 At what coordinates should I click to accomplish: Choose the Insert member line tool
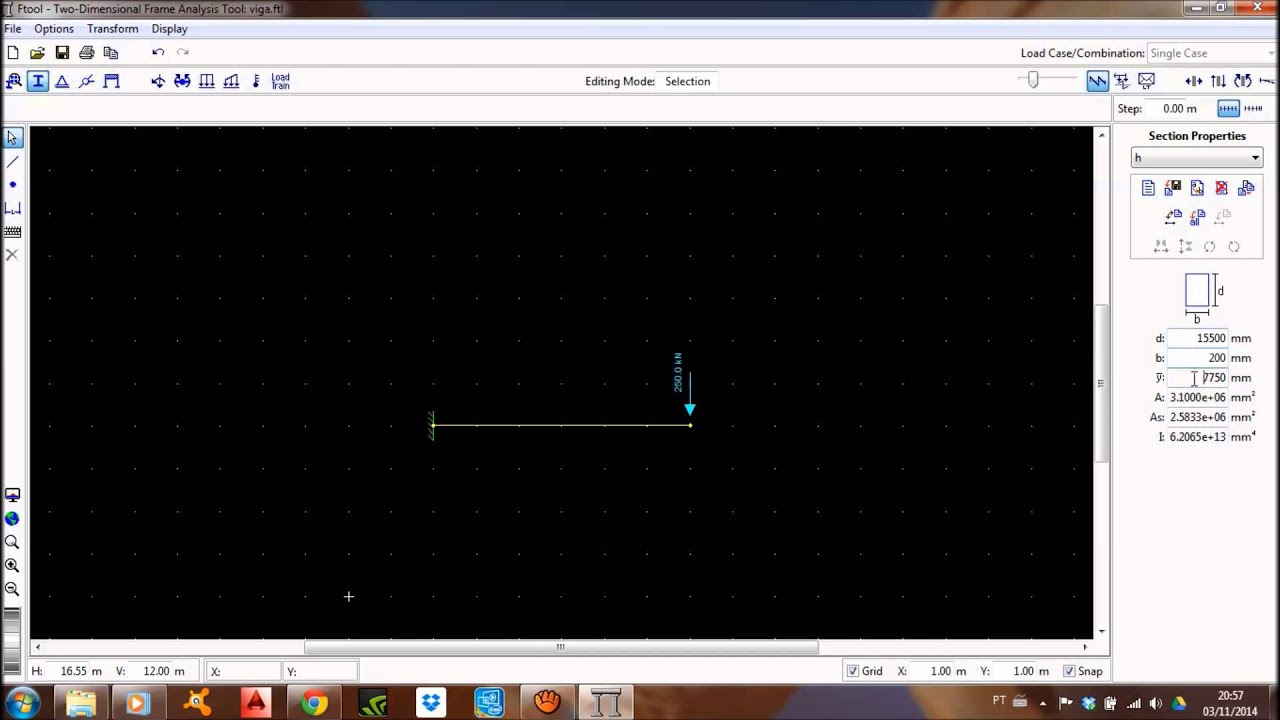[x=13, y=161]
